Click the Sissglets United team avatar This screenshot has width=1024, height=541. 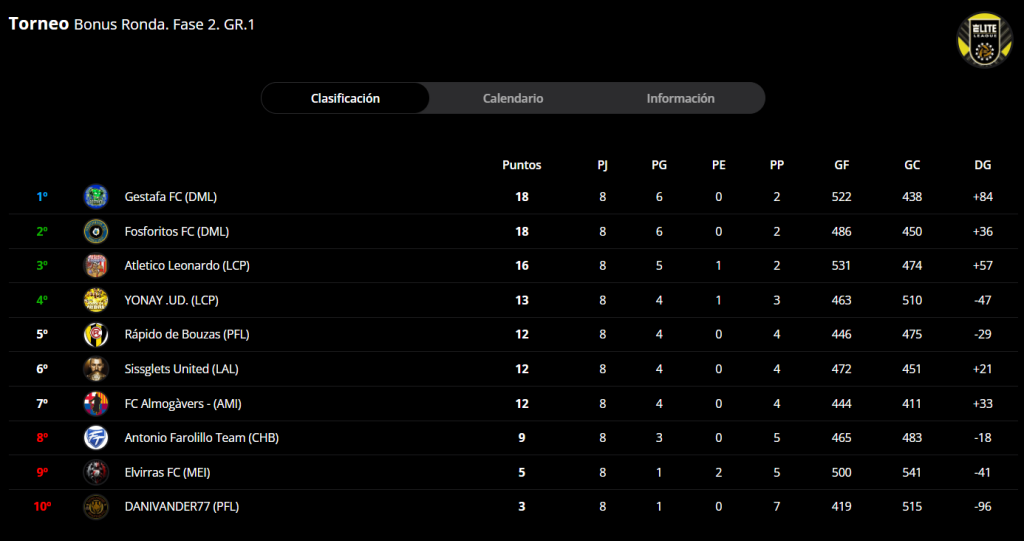(96, 369)
